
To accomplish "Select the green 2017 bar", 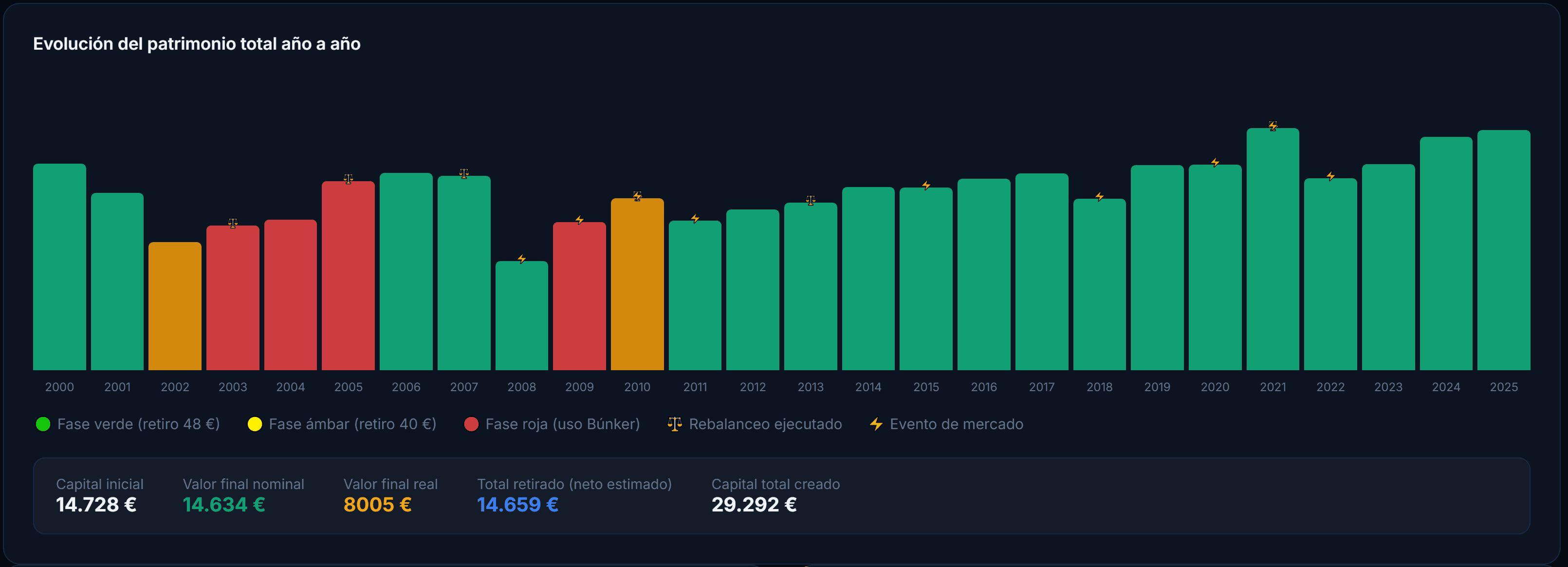I will click(1041, 272).
